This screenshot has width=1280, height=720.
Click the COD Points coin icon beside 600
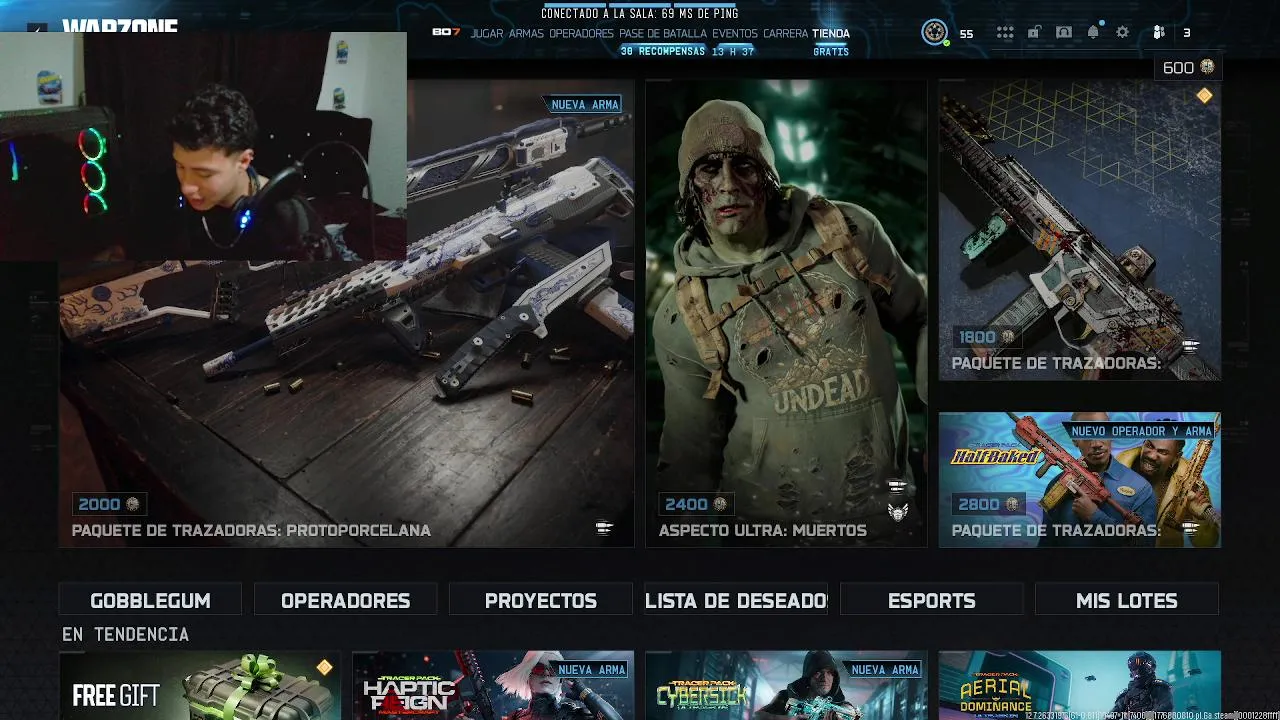(1207, 67)
